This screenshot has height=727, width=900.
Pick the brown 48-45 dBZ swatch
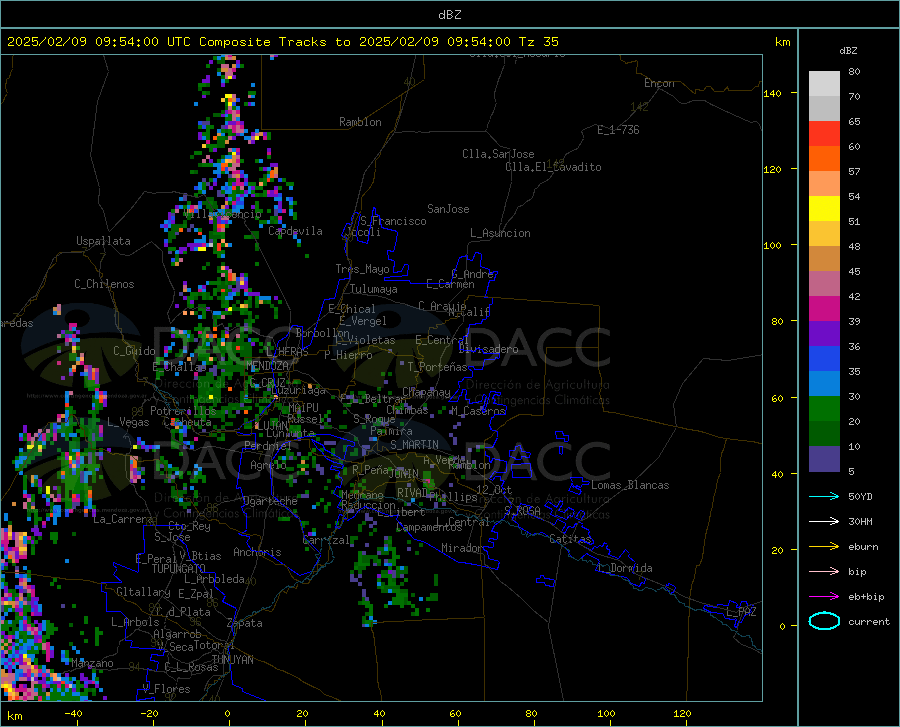[x=824, y=259]
